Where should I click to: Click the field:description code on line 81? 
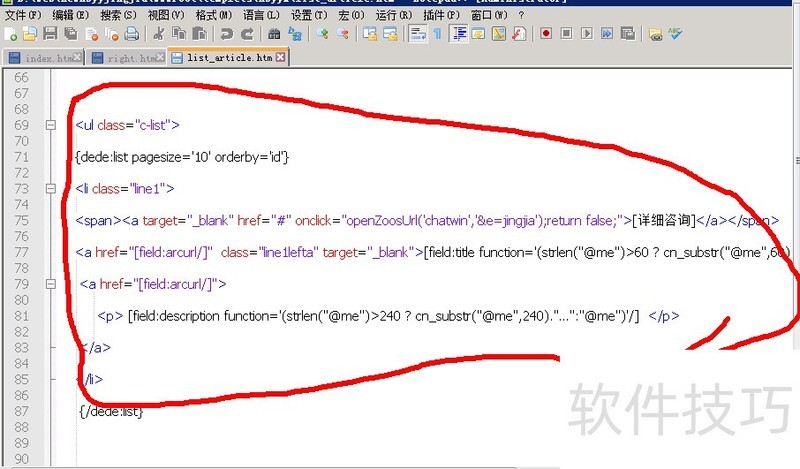point(383,316)
